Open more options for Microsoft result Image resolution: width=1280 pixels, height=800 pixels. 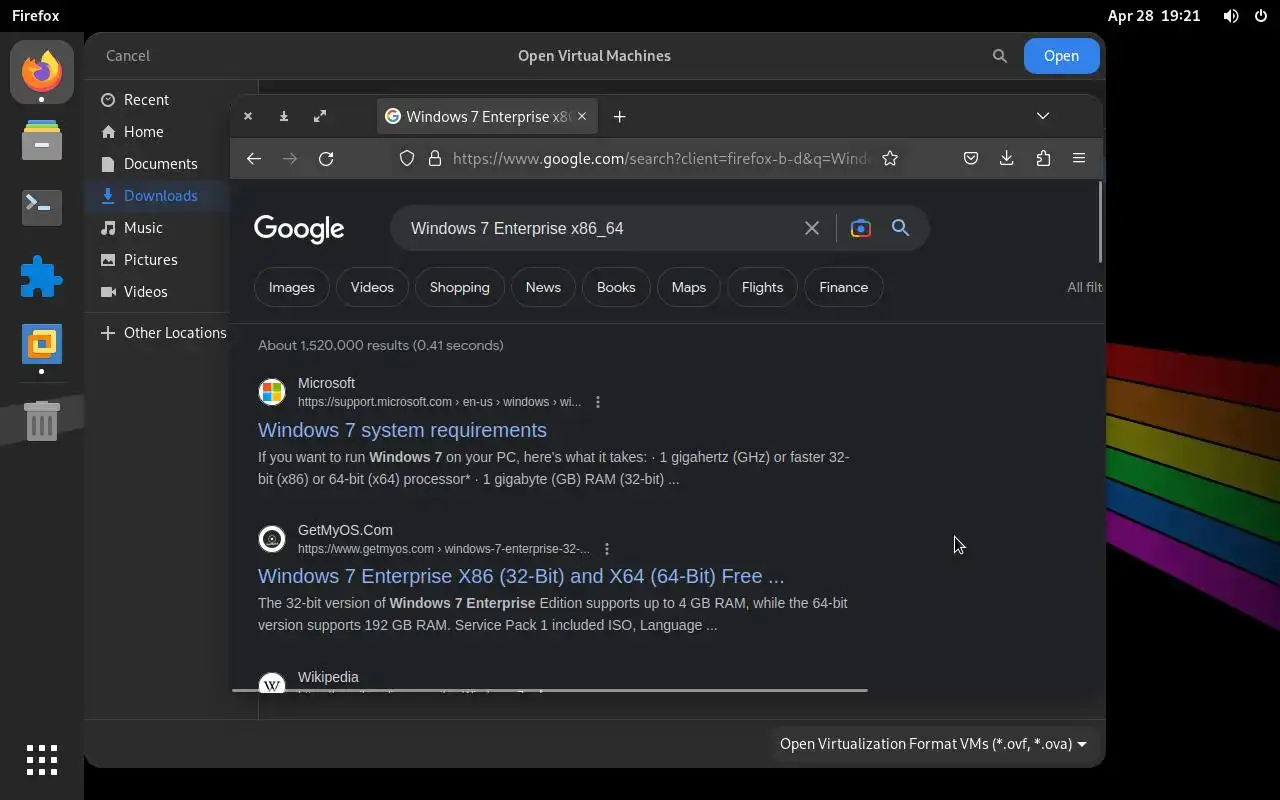click(598, 402)
